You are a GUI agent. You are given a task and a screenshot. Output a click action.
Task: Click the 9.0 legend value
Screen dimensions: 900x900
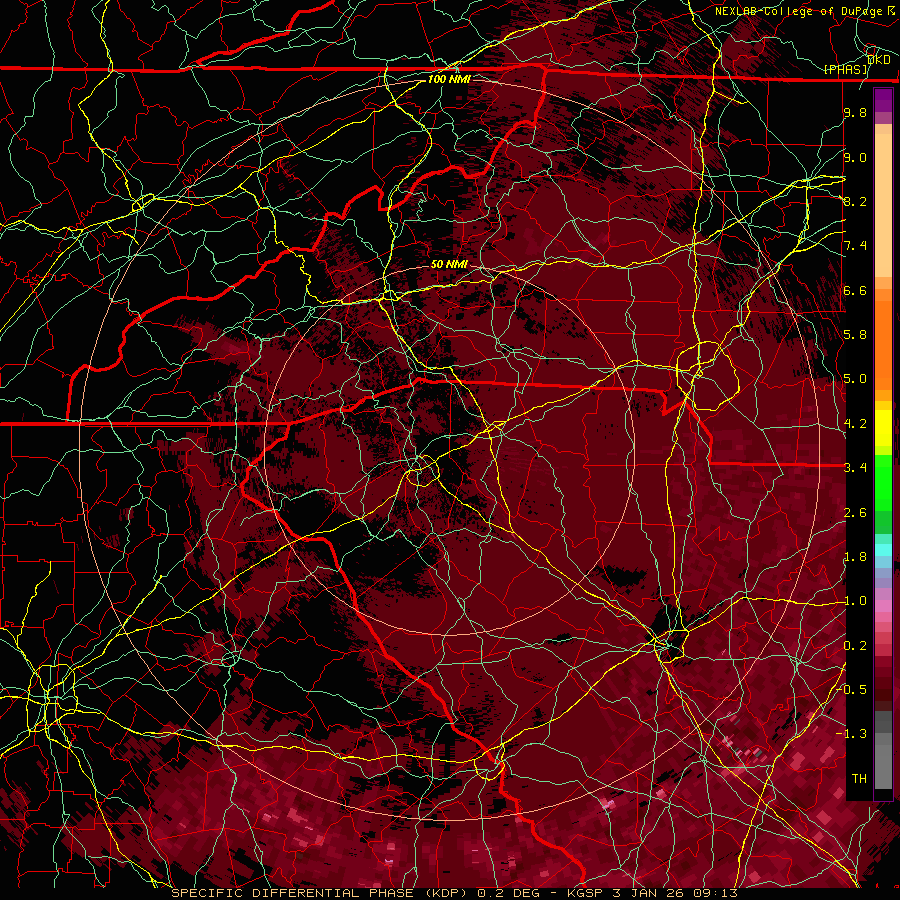(x=855, y=157)
